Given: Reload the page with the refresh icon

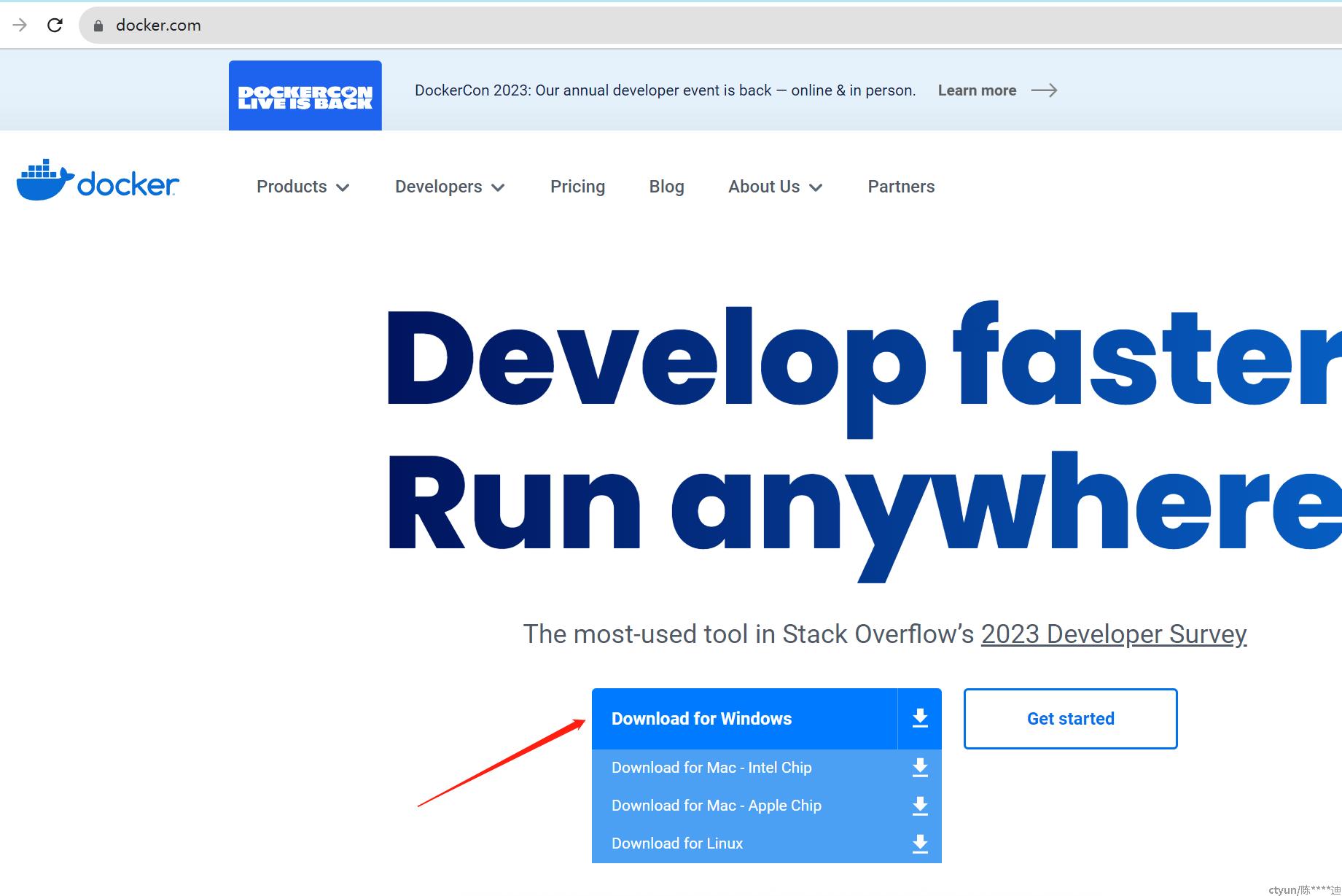Looking at the screenshot, I should tap(55, 26).
